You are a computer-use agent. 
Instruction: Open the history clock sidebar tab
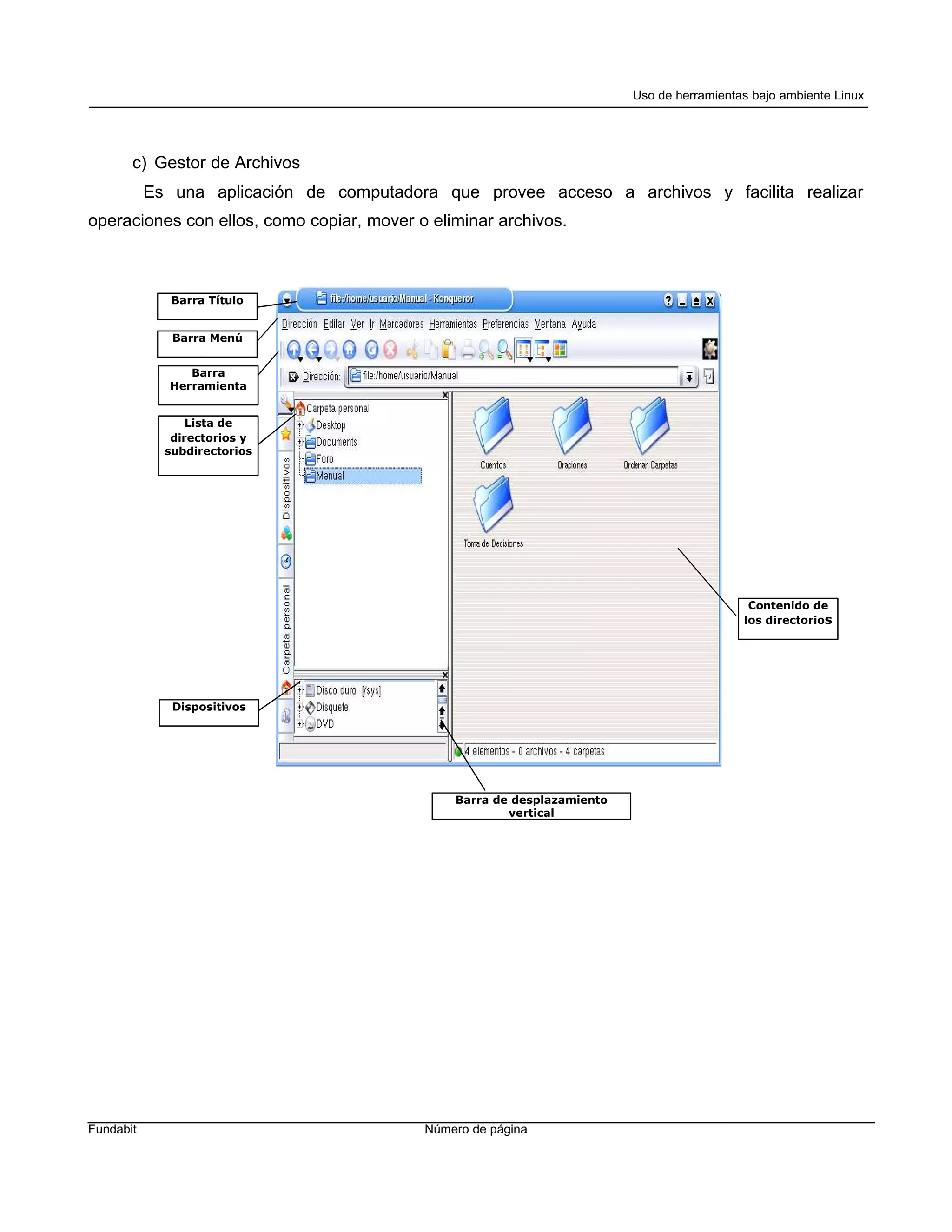(x=286, y=561)
